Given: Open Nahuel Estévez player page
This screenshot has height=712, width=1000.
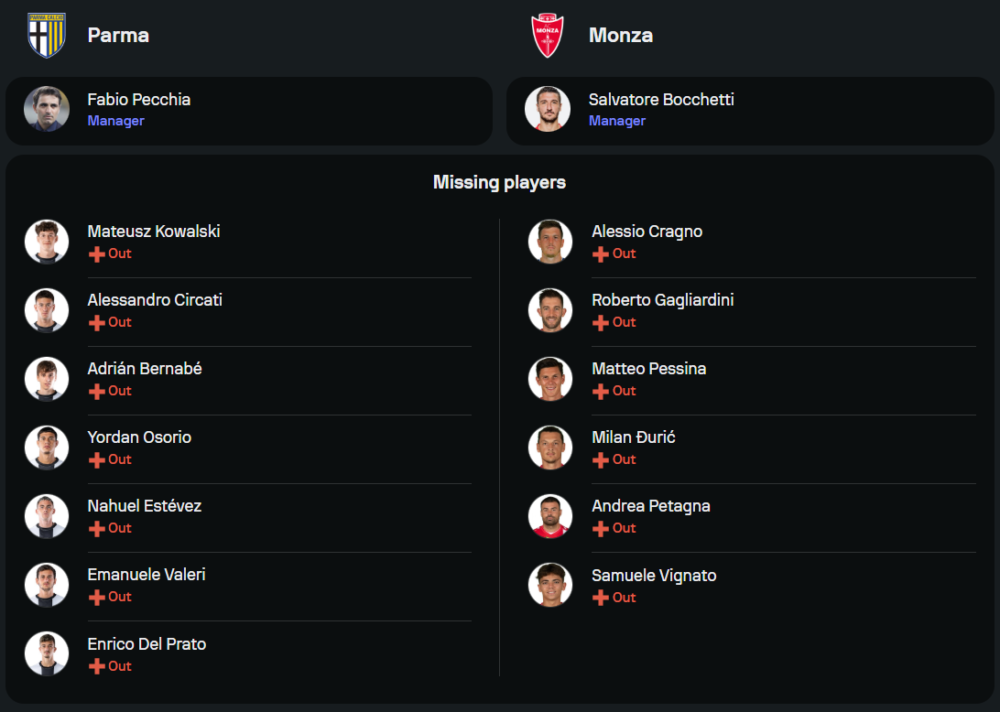Looking at the screenshot, I should pyautogui.click(x=144, y=506).
